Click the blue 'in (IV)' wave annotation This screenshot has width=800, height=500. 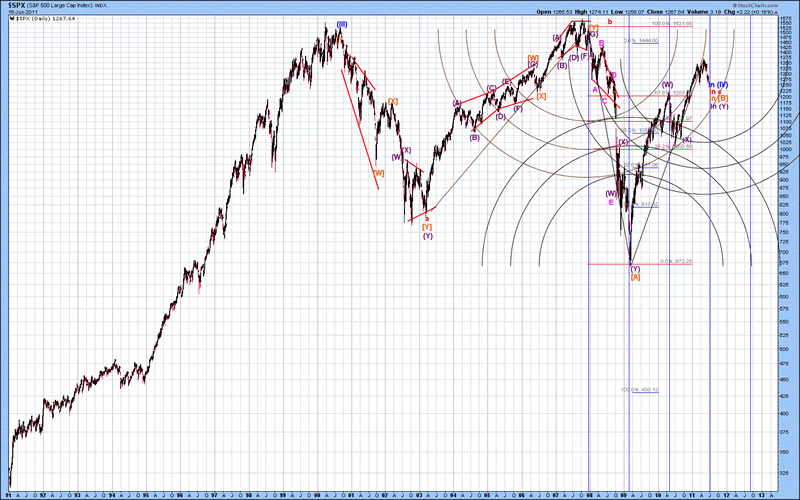click(x=719, y=84)
